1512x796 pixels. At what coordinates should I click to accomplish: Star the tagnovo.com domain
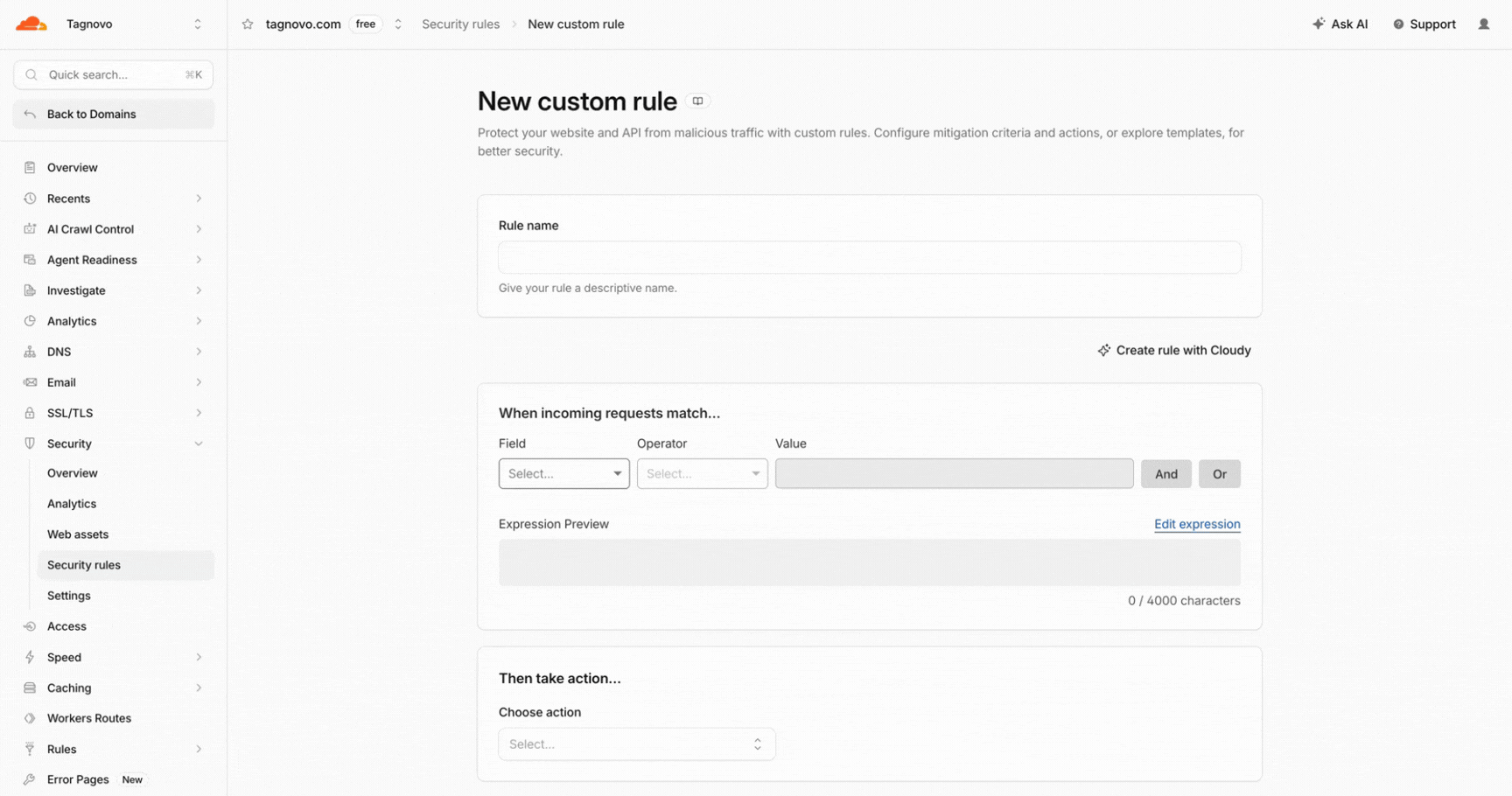coord(248,24)
